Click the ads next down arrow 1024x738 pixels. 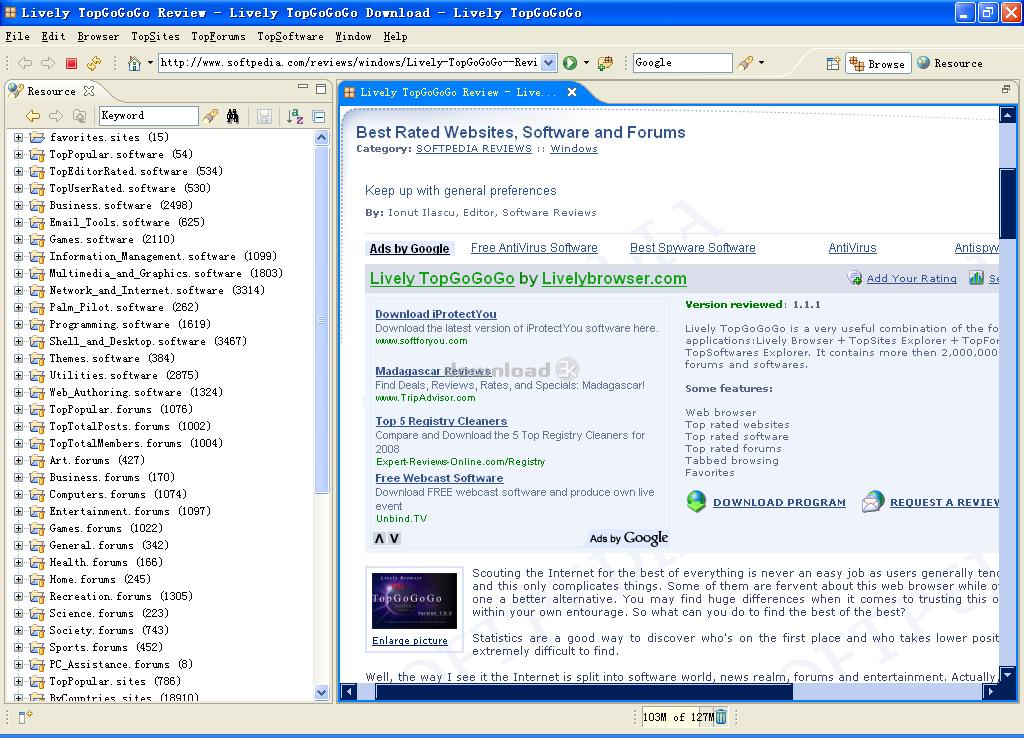coord(394,538)
